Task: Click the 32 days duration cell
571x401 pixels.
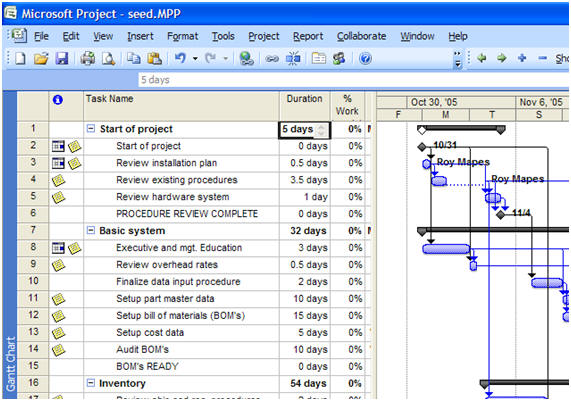Action: click(x=304, y=231)
